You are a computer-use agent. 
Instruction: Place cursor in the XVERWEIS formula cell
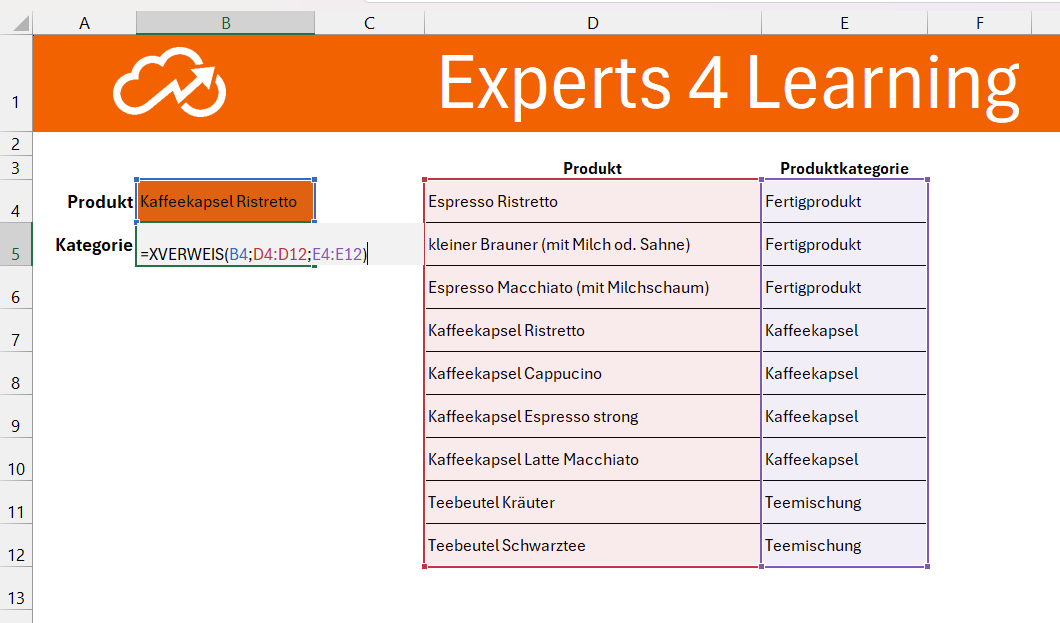(x=254, y=255)
